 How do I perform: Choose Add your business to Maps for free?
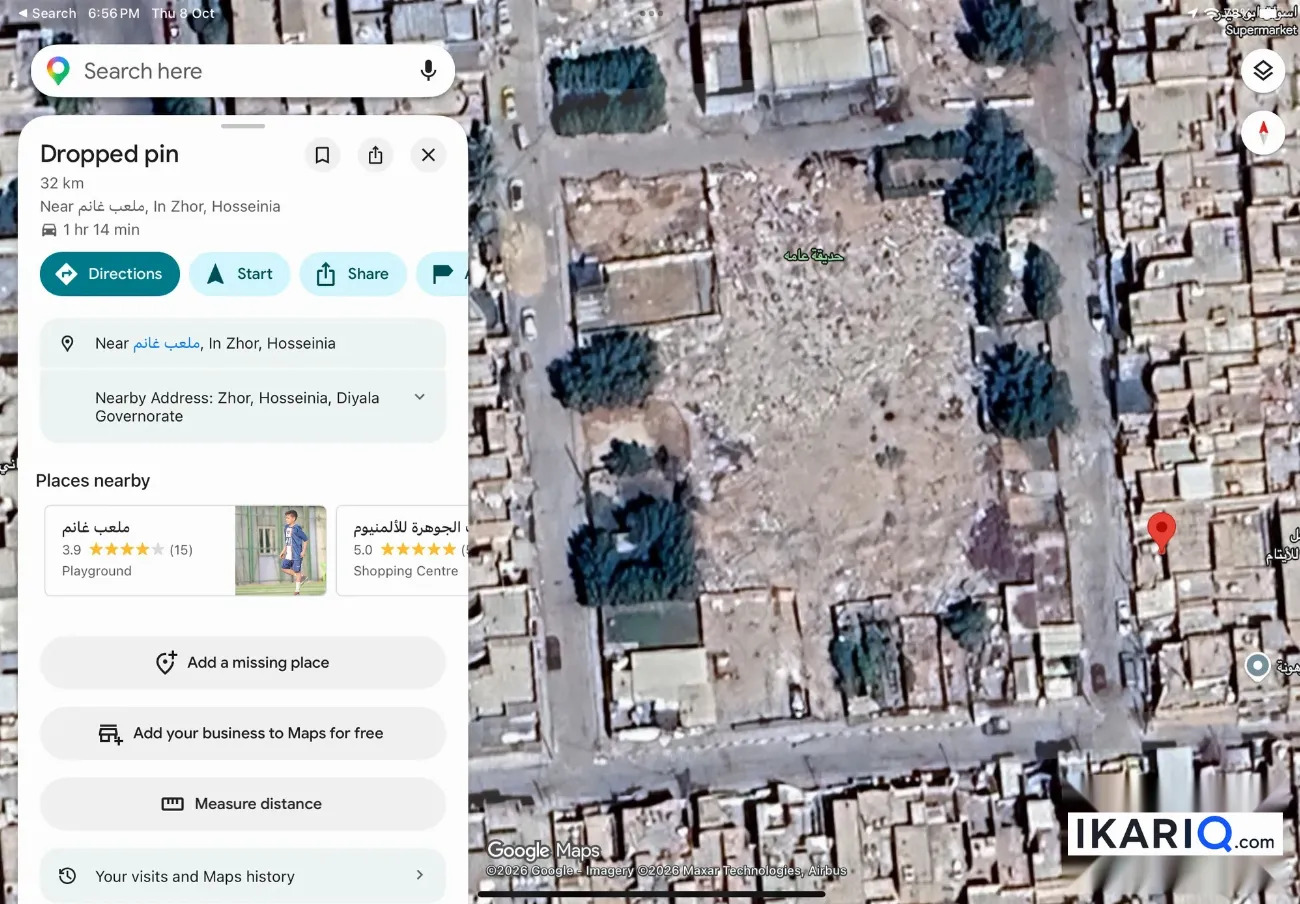[x=242, y=733]
